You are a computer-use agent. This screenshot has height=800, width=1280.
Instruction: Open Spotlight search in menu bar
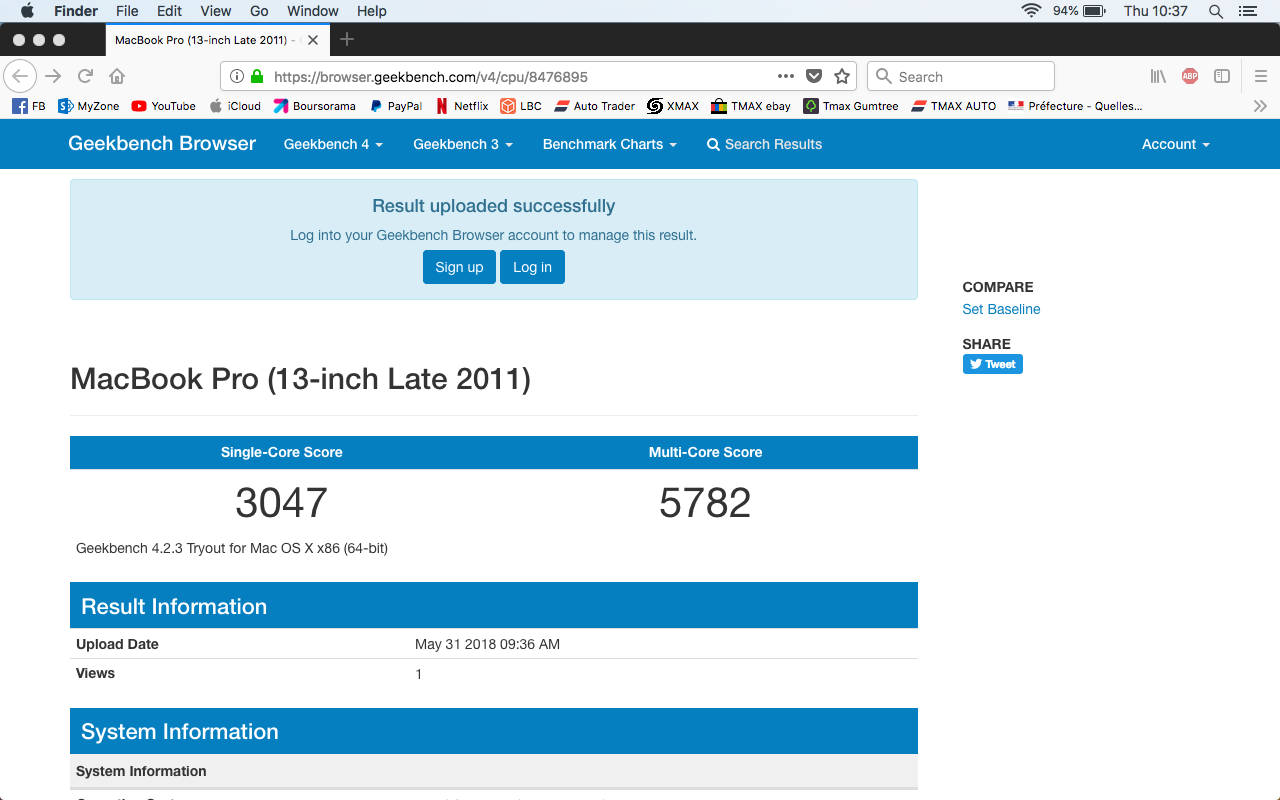(x=1216, y=11)
